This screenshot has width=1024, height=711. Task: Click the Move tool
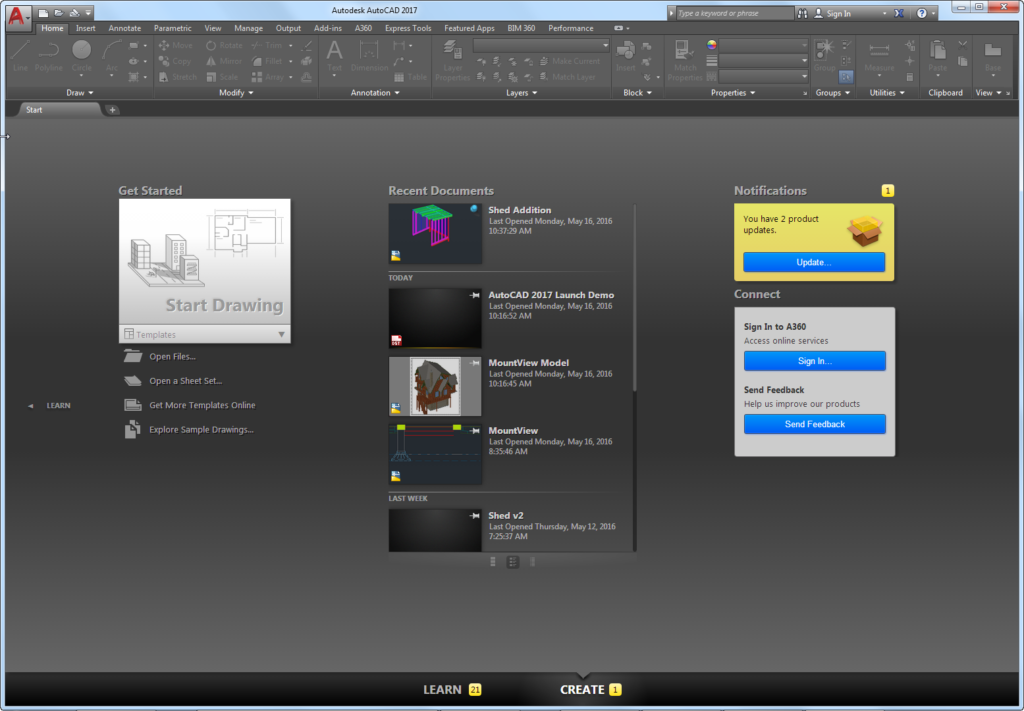[176, 46]
